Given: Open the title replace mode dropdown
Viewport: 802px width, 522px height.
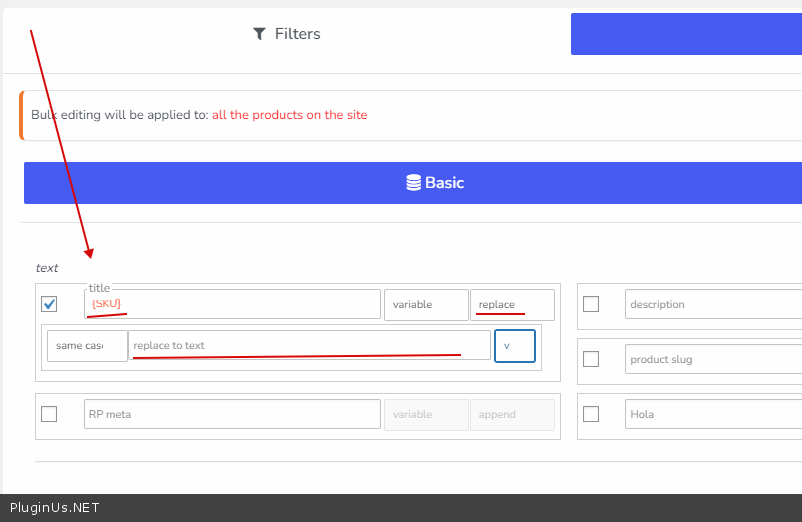Looking at the screenshot, I should pyautogui.click(x=512, y=304).
